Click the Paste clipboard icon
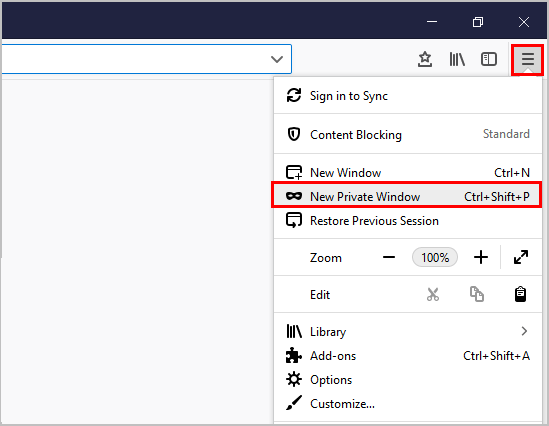Image resolution: width=549 pixels, height=426 pixels. [520, 294]
